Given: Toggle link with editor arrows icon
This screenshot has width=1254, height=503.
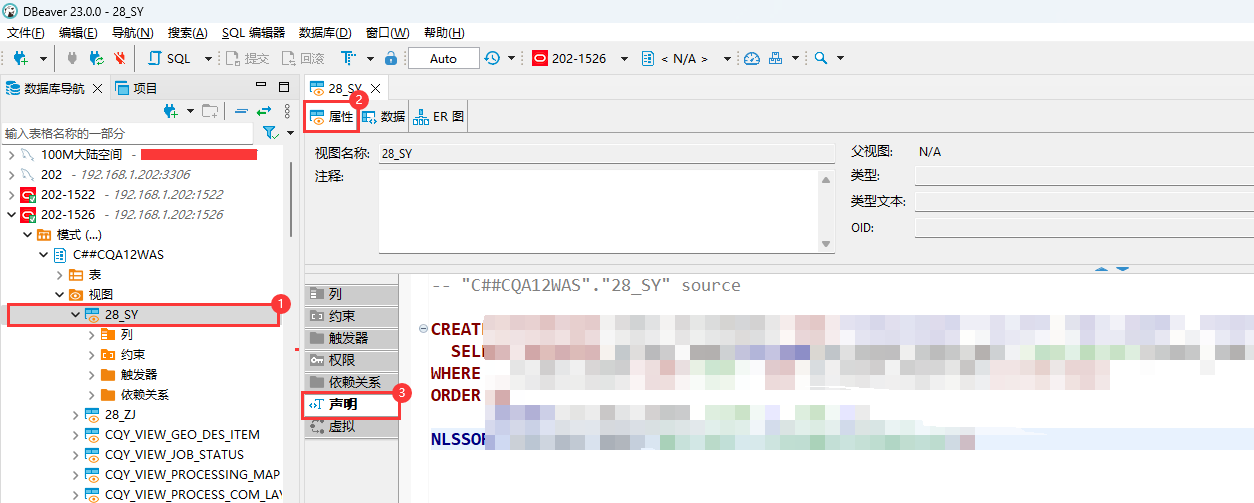Looking at the screenshot, I should click(264, 111).
